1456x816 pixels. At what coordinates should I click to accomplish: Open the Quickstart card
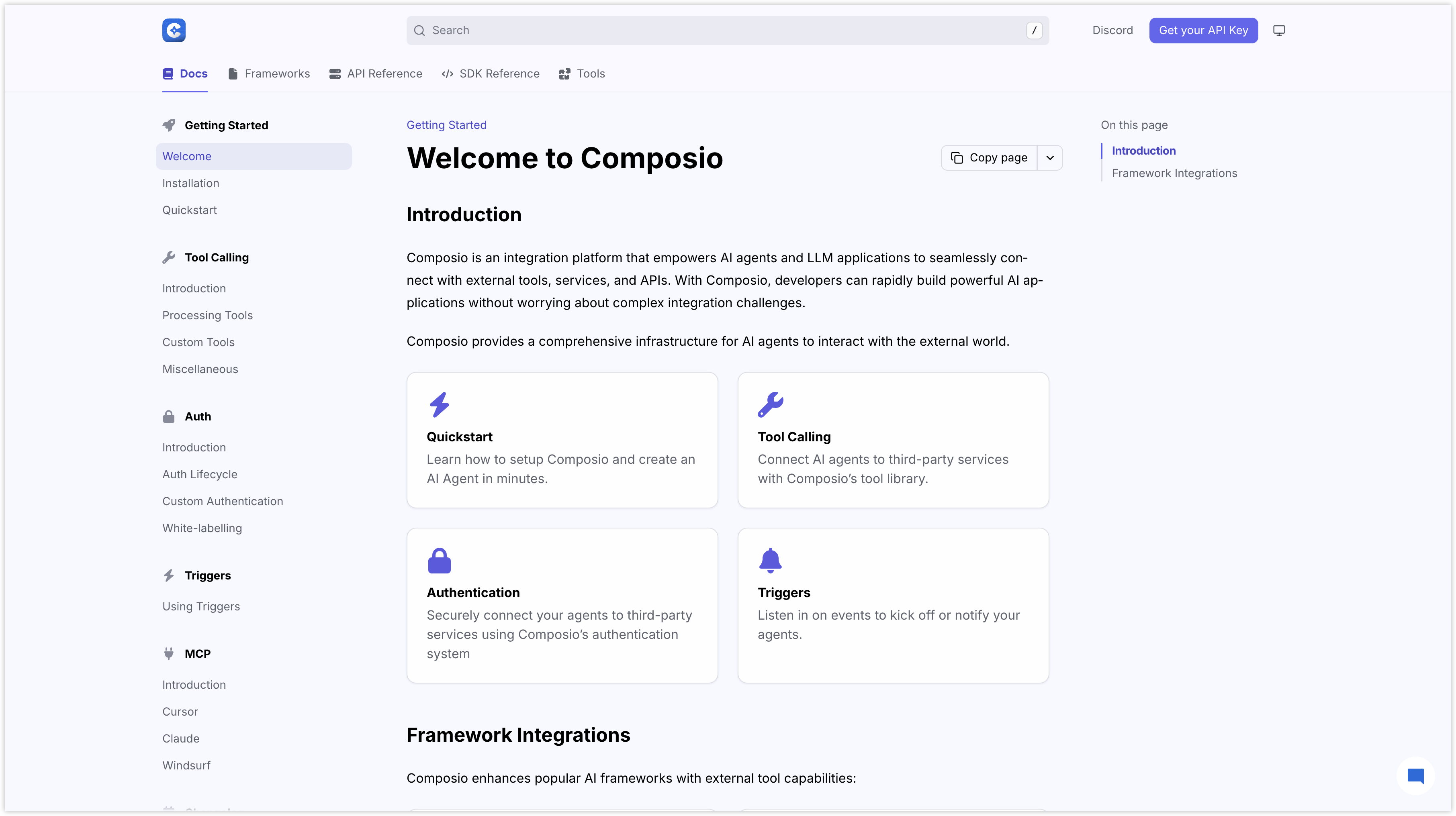click(x=562, y=440)
